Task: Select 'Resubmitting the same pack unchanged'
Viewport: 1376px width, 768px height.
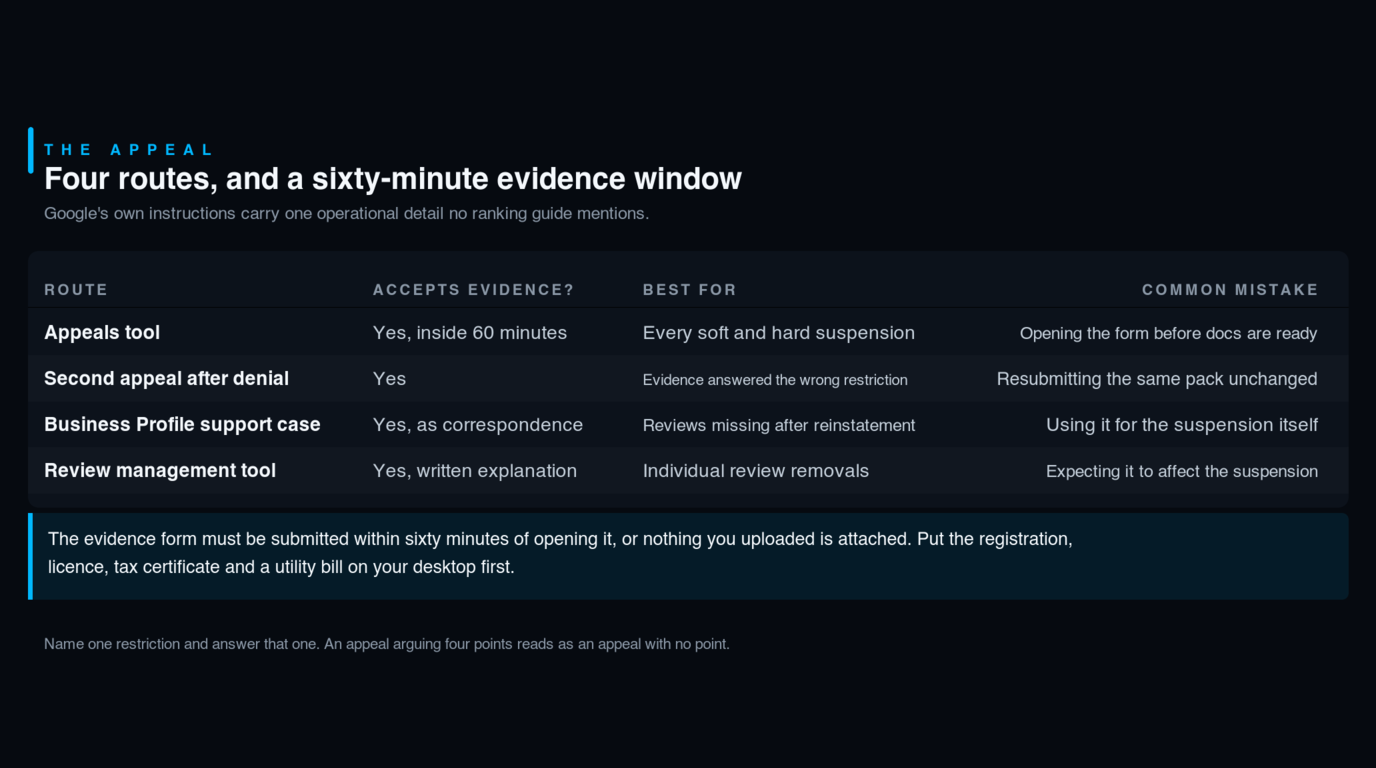Action: [1157, 379]
